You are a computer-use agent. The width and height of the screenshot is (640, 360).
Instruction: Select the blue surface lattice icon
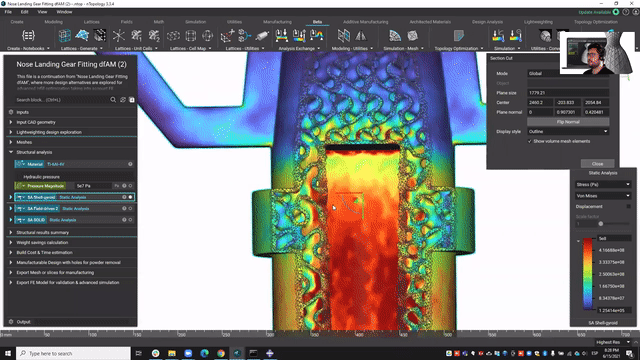tap(82, 36)
